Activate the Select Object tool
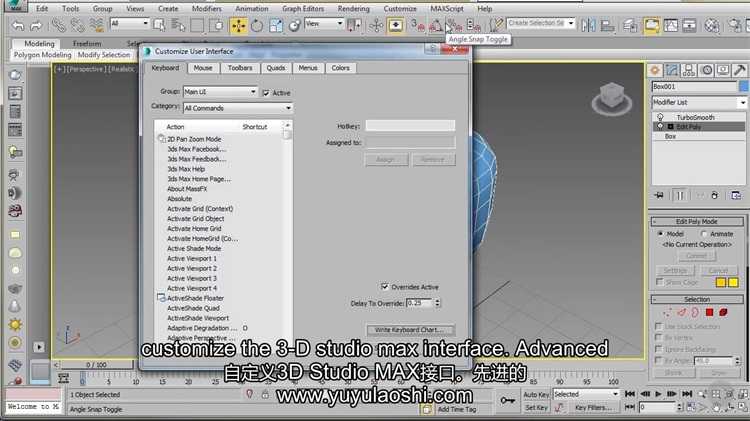Screen dimensions: 750x421 pos(159,25)
